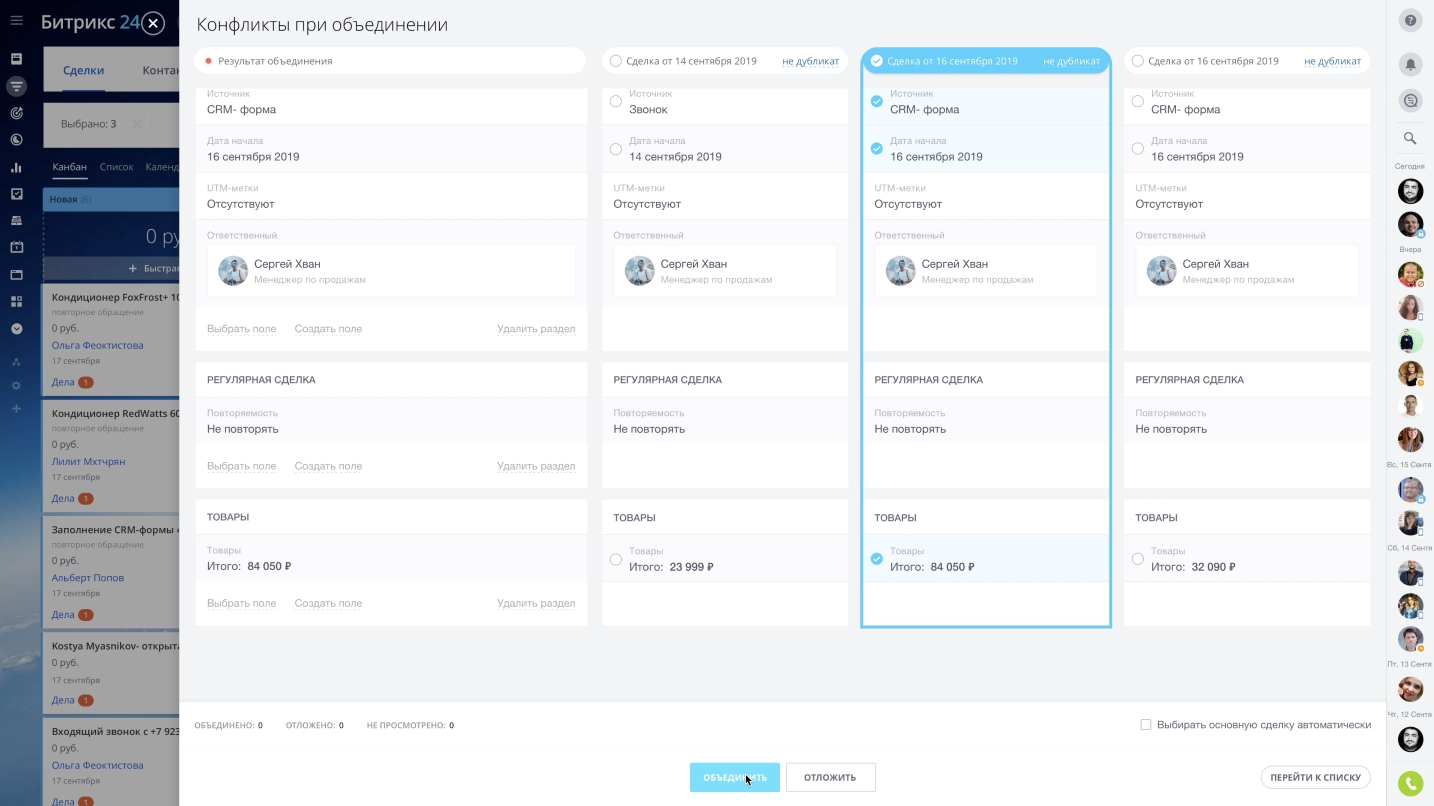Open the Список view tab
This screenshot has width=1434, height=806.
pyautogui.click(x=116, y=167)
